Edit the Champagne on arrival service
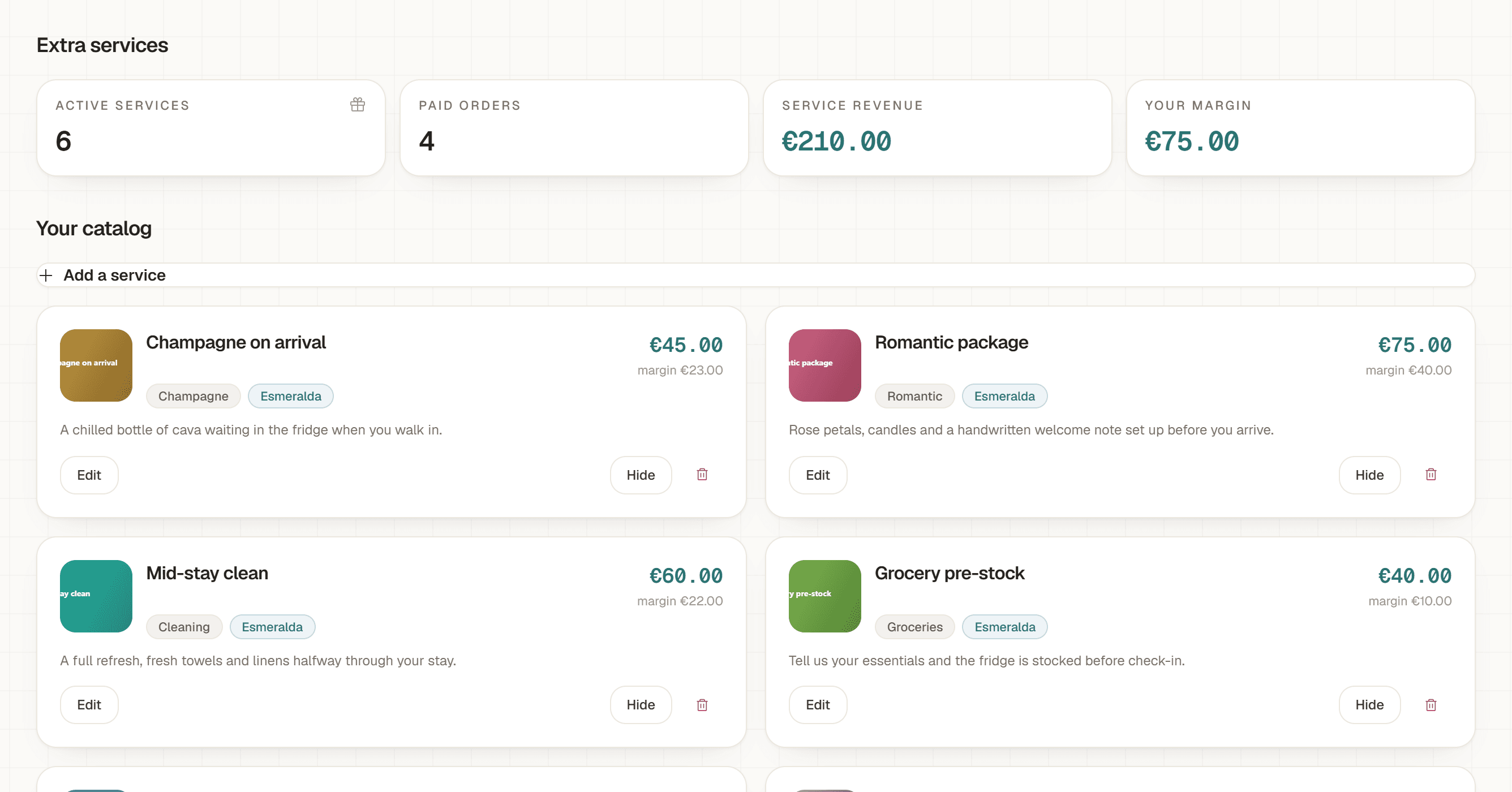 [x=89, y=475]
